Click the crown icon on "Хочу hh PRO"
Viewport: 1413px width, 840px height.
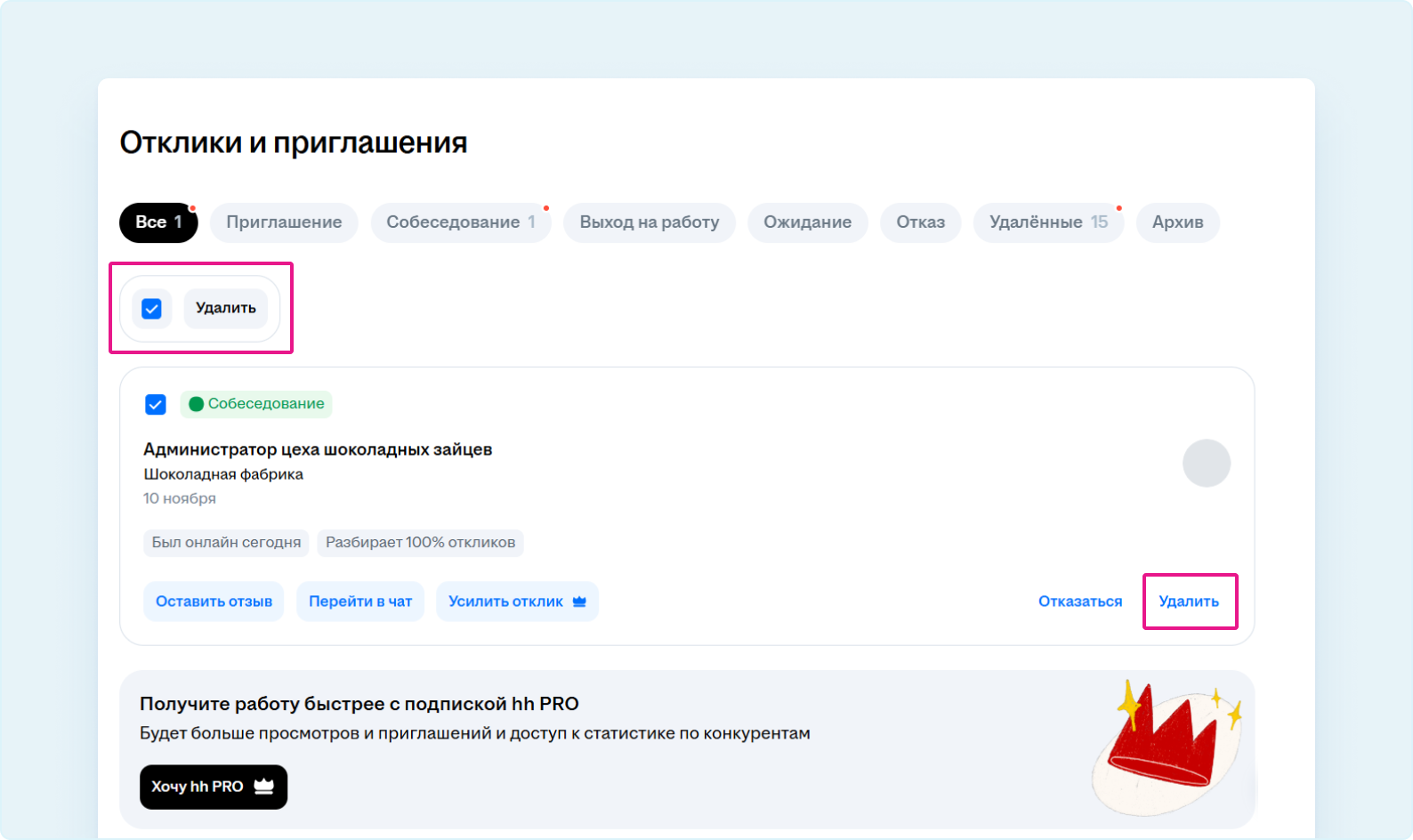tap(263, 787)
